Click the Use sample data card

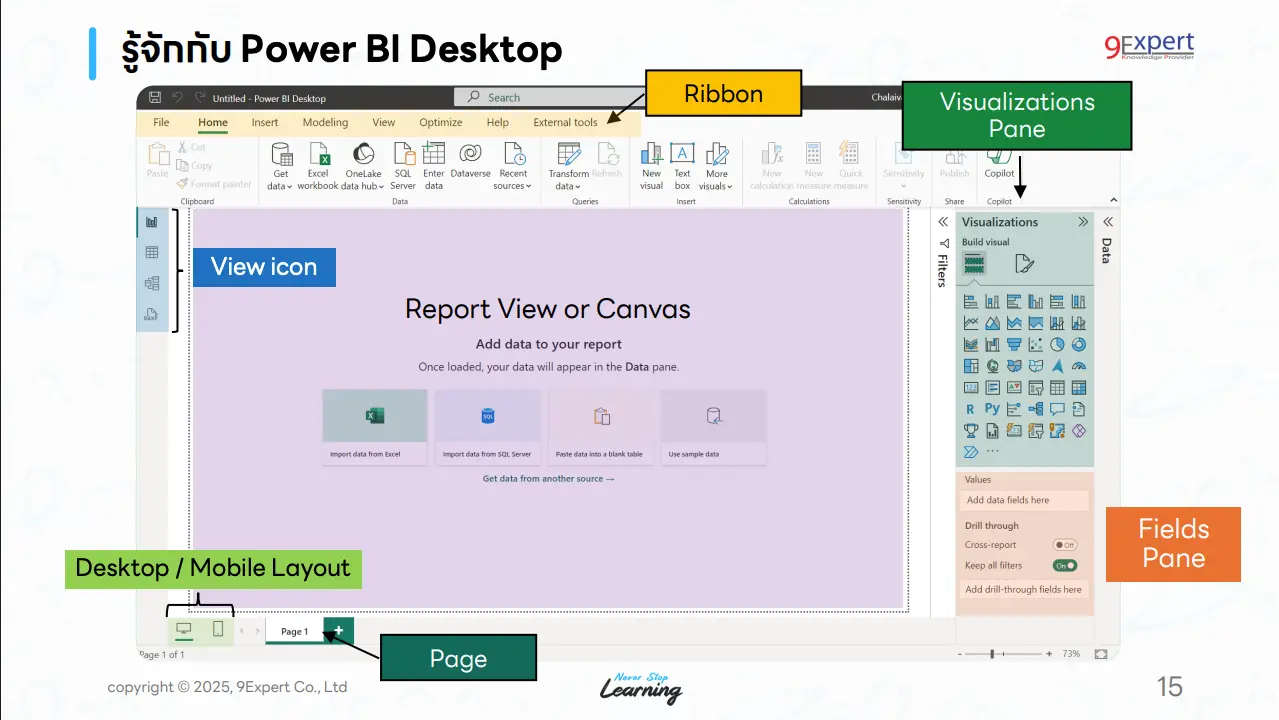[714, 427]
